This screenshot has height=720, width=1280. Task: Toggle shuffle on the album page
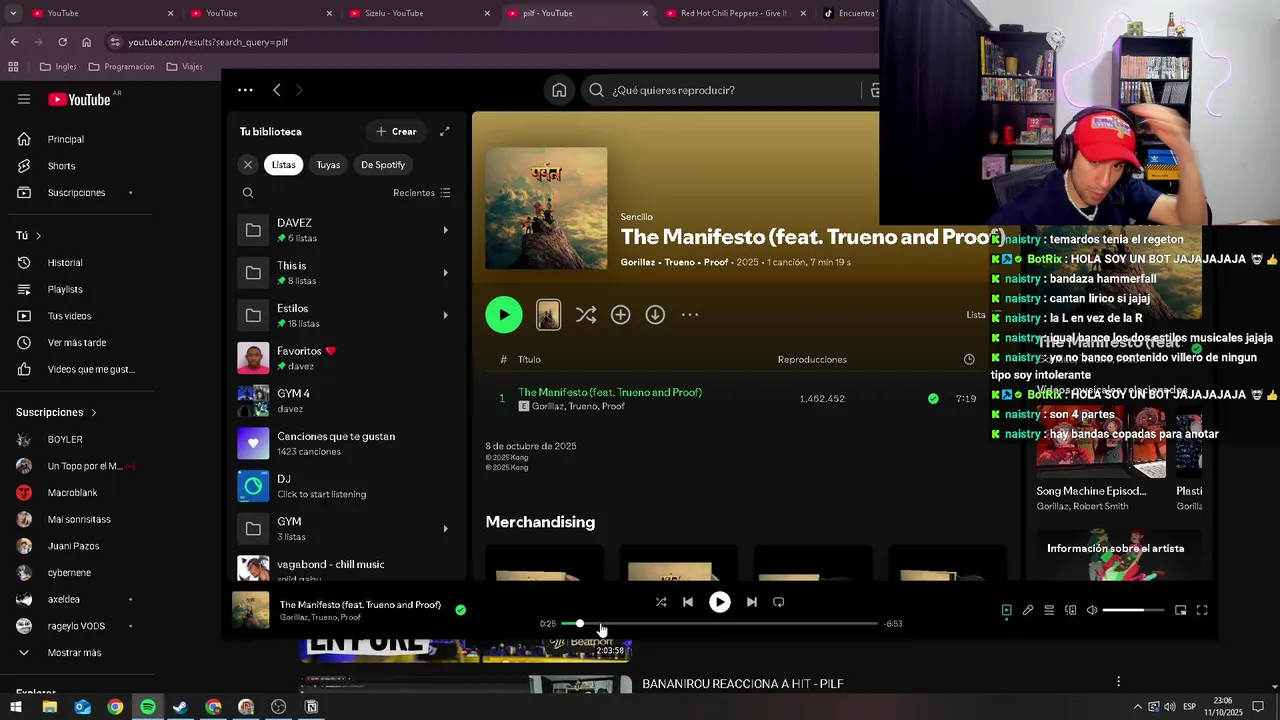pos(586,315)
